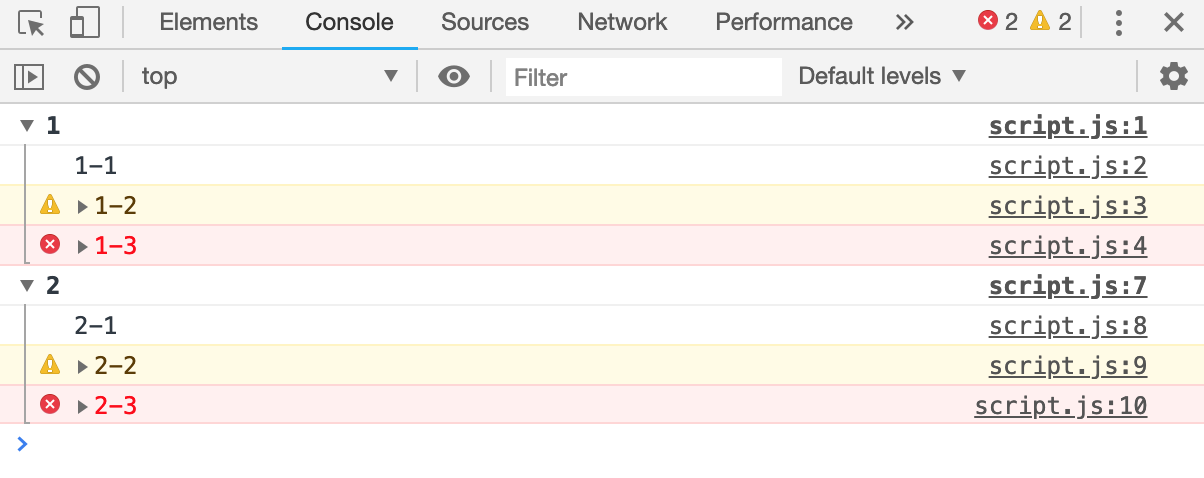Image resolution: width=1204 pixels, height=478 pixels.
Task: Click the console Filter text field
Action: coord(643,77)
